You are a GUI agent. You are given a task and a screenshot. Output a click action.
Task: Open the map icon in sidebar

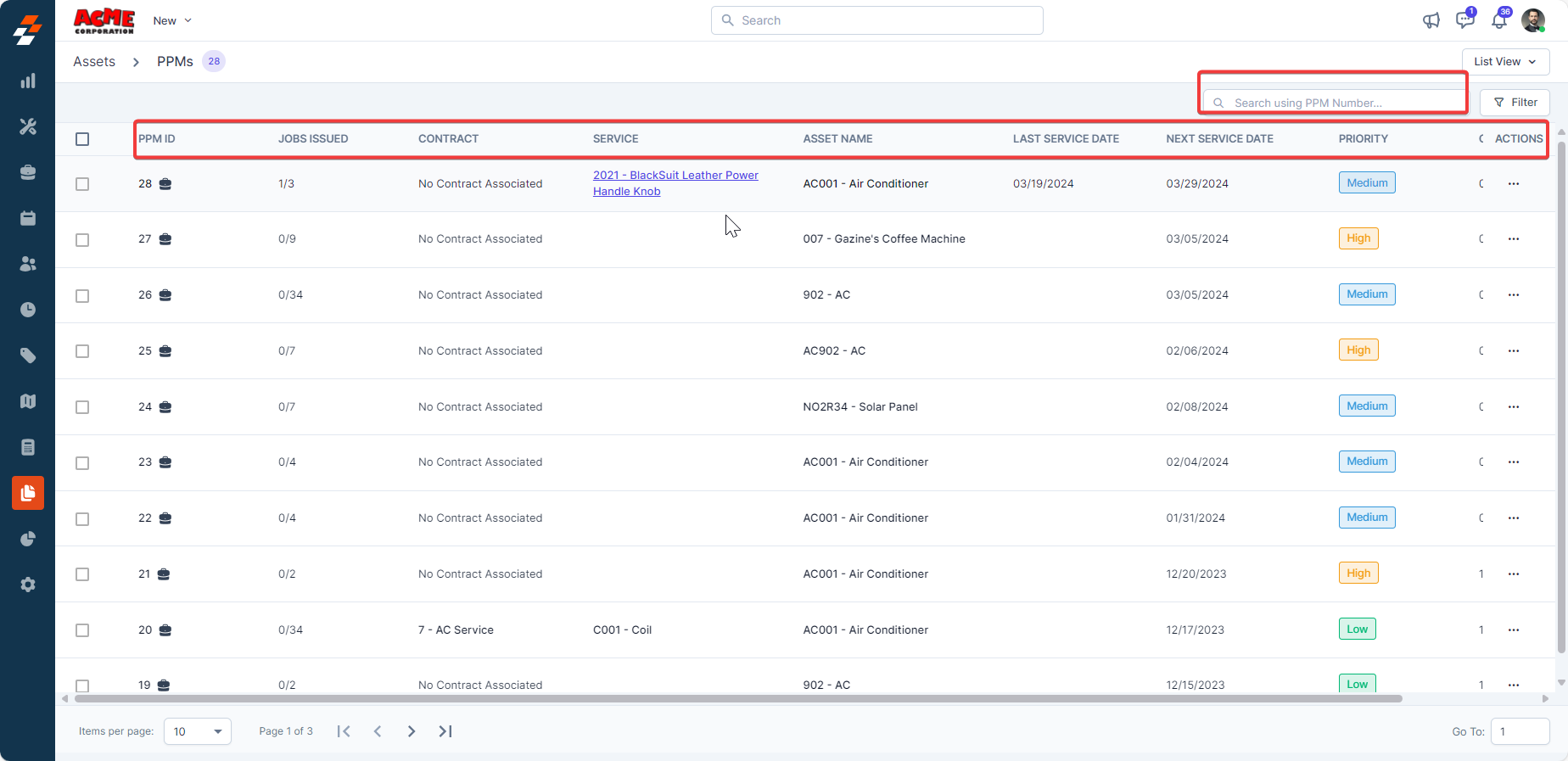28,401
